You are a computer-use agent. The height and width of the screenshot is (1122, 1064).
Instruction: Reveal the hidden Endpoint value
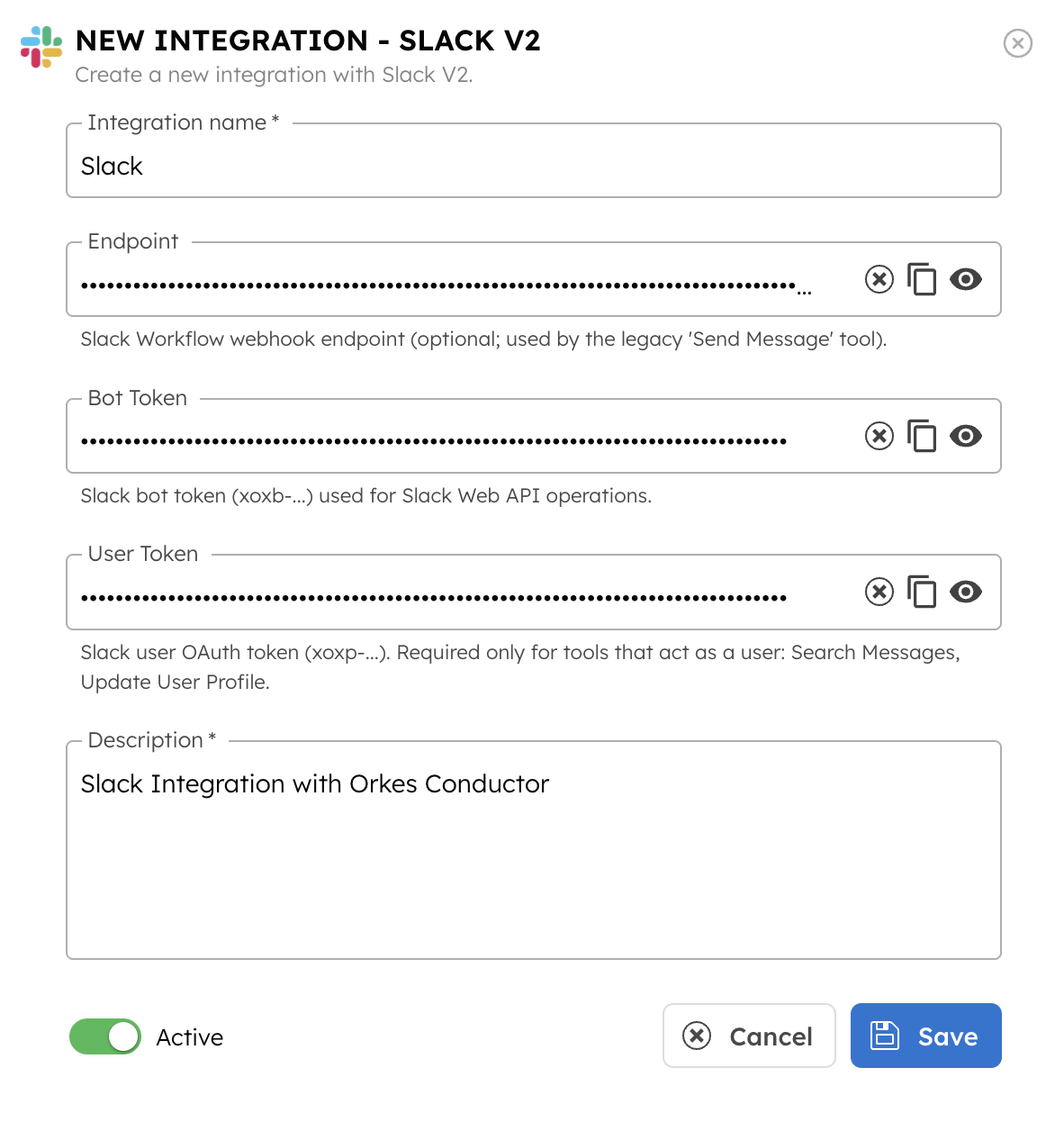[966, 279]
